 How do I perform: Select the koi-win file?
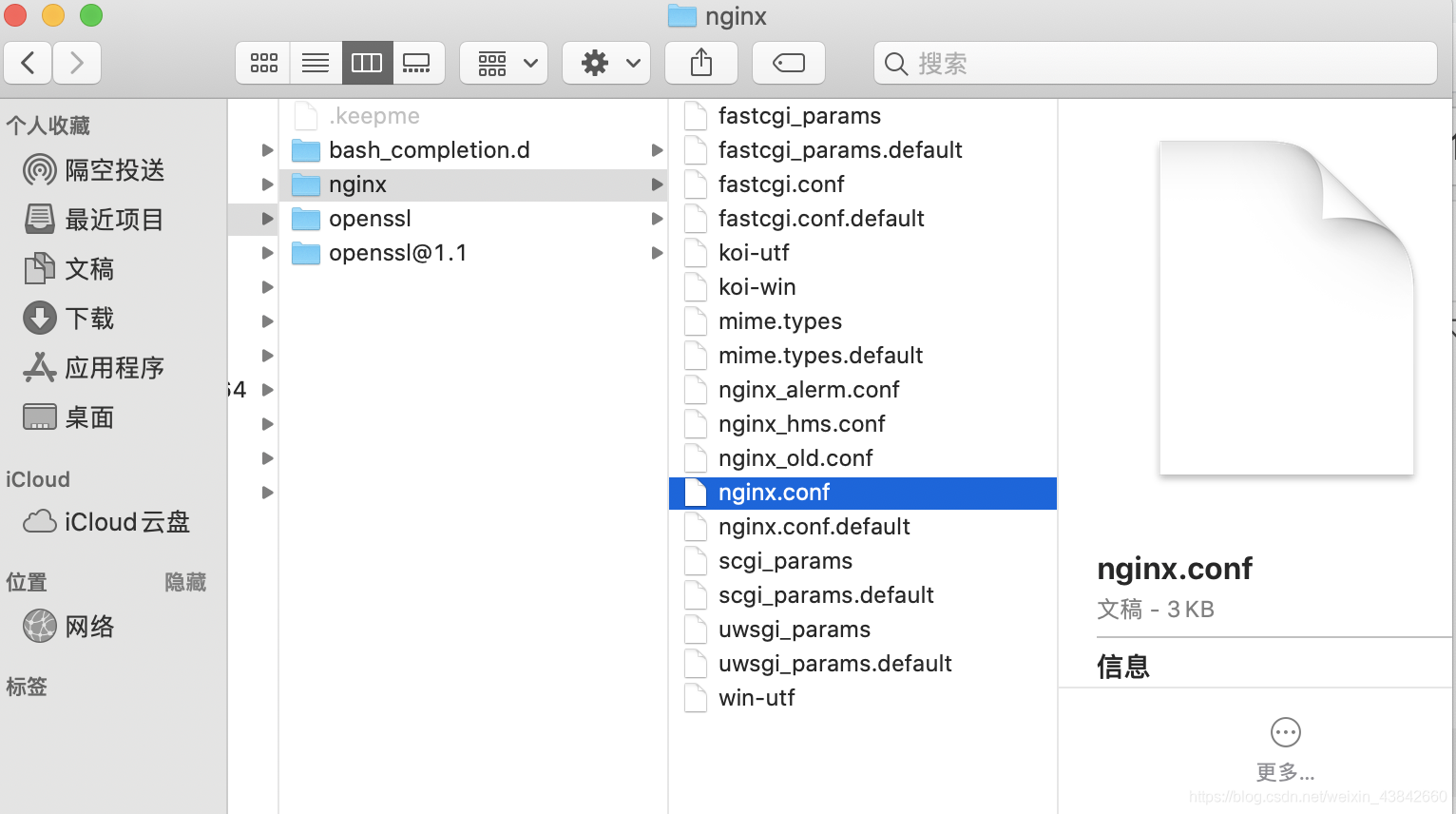(863, 287)
